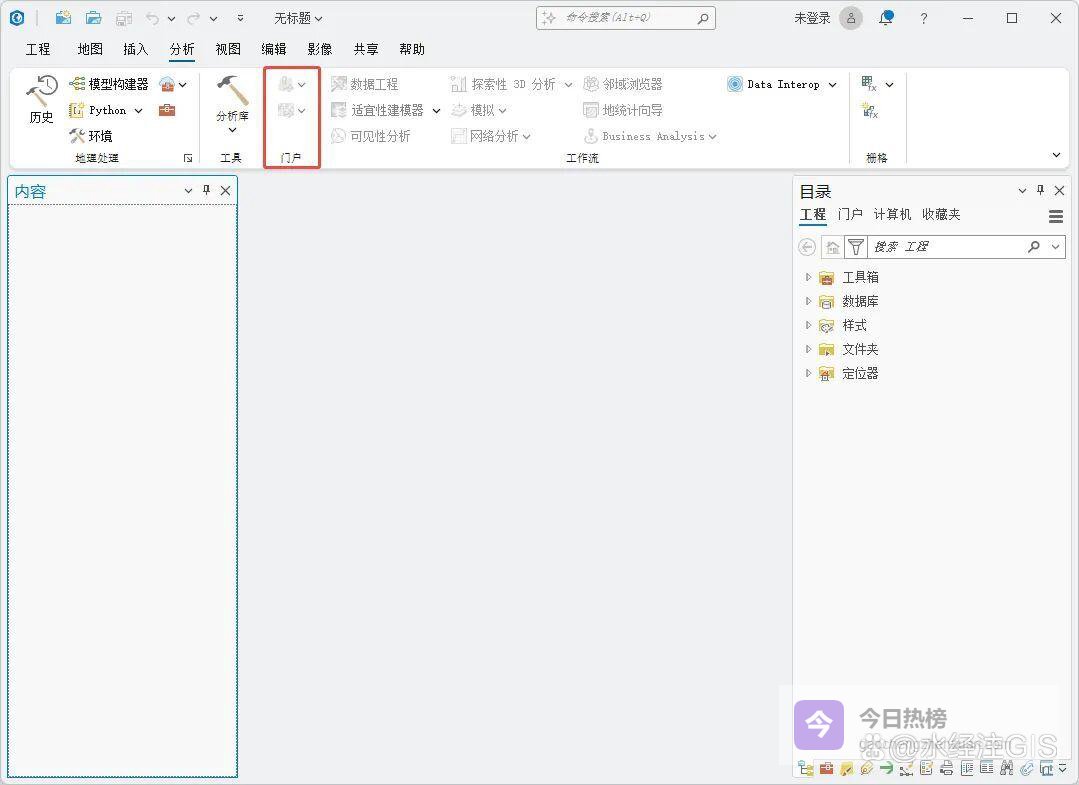1079x785 pixels.
Task: Click the 分析库 hammer tool icon
Action: (232, 91)
